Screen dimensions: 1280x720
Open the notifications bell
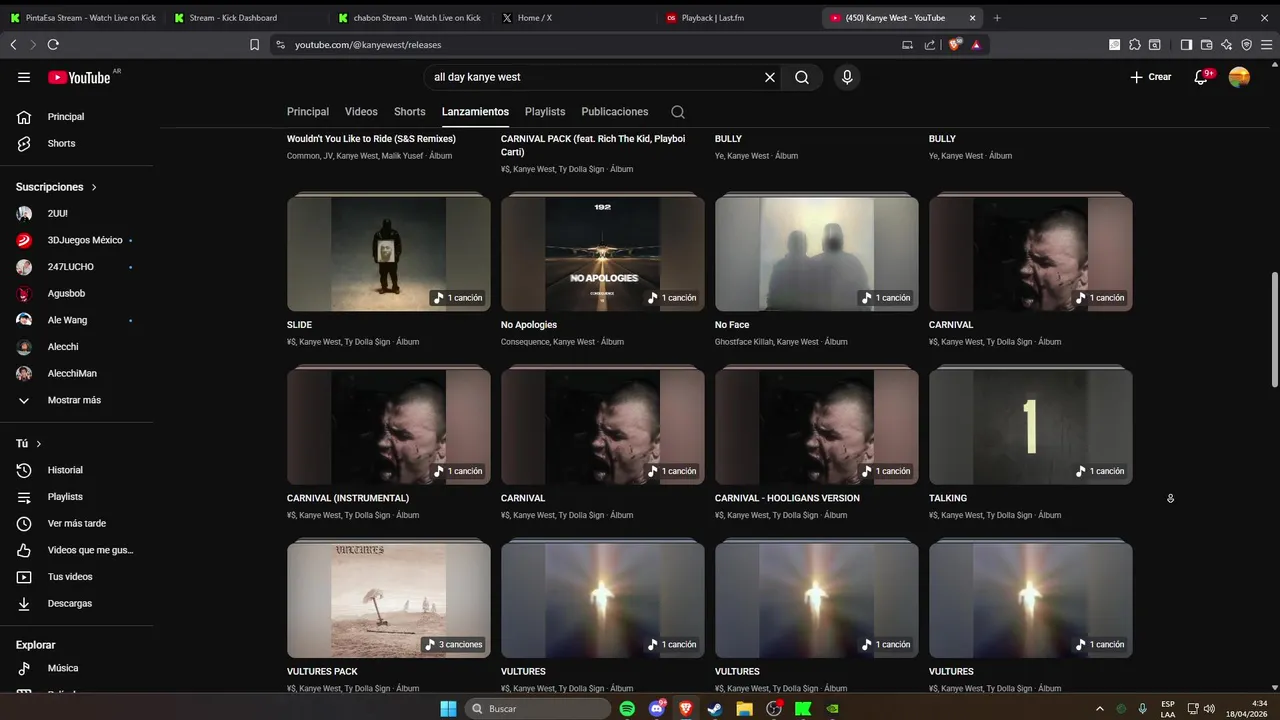[1201, 77]
